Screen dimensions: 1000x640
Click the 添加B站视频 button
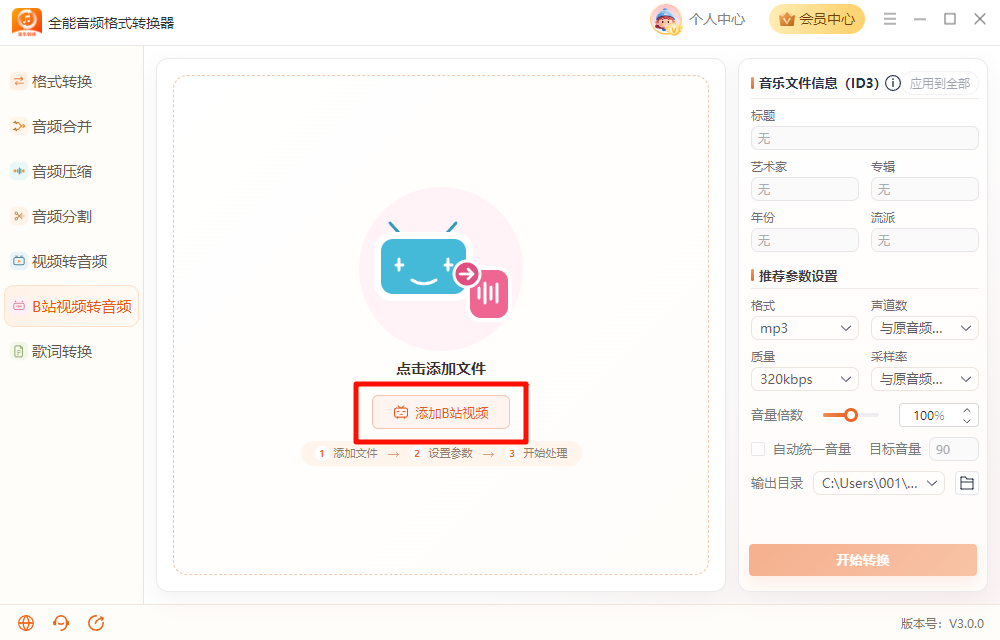[x=441, y=412]
